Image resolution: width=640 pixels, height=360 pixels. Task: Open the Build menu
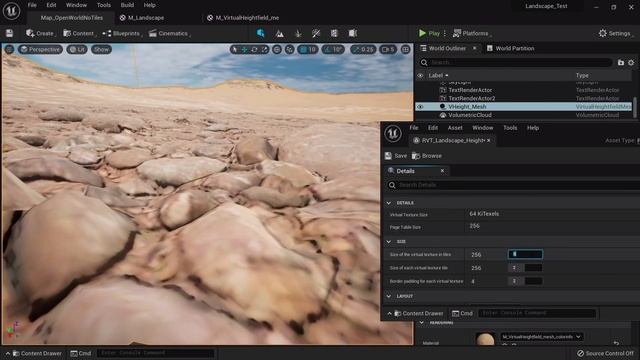pyautogui.click(x=127, y=5)
